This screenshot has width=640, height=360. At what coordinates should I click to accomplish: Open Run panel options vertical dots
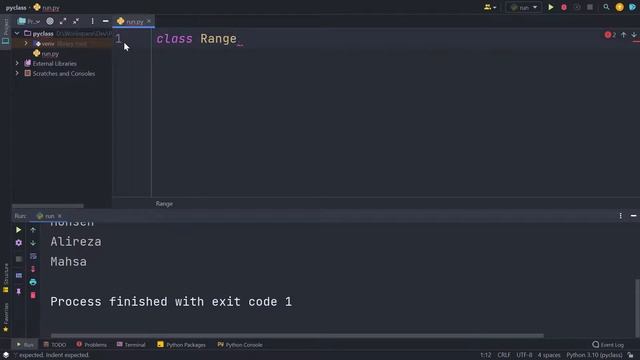click(x=620, y=216)
